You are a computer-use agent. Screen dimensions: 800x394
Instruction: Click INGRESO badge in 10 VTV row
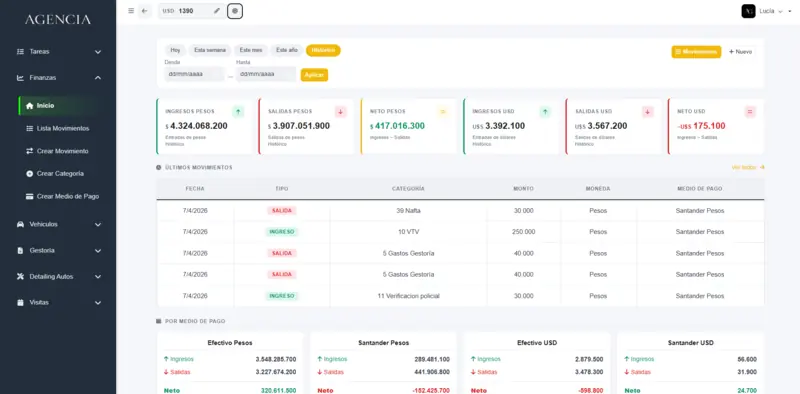point(282,232)
